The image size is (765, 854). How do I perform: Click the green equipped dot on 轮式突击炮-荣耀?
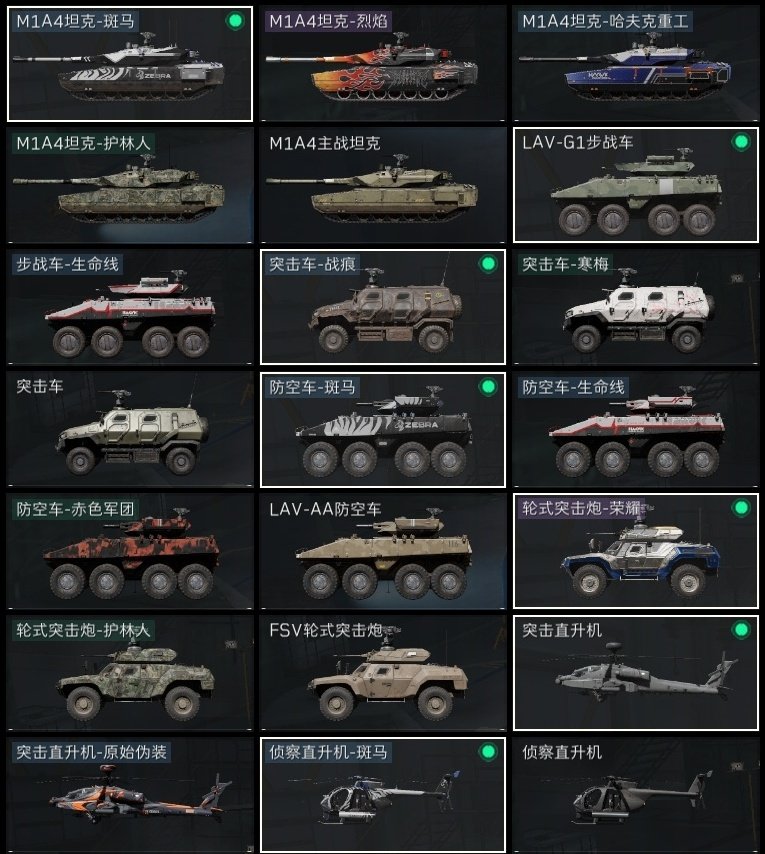point(741,508)
